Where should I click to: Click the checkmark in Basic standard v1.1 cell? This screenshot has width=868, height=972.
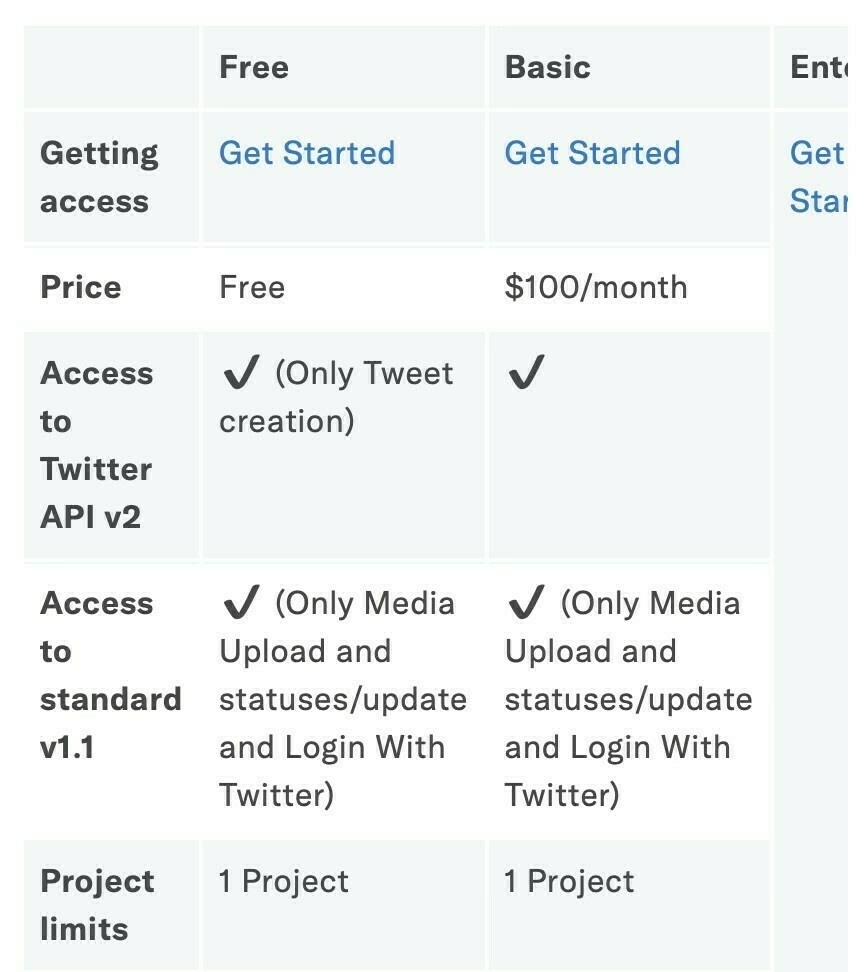pos(526,602)
